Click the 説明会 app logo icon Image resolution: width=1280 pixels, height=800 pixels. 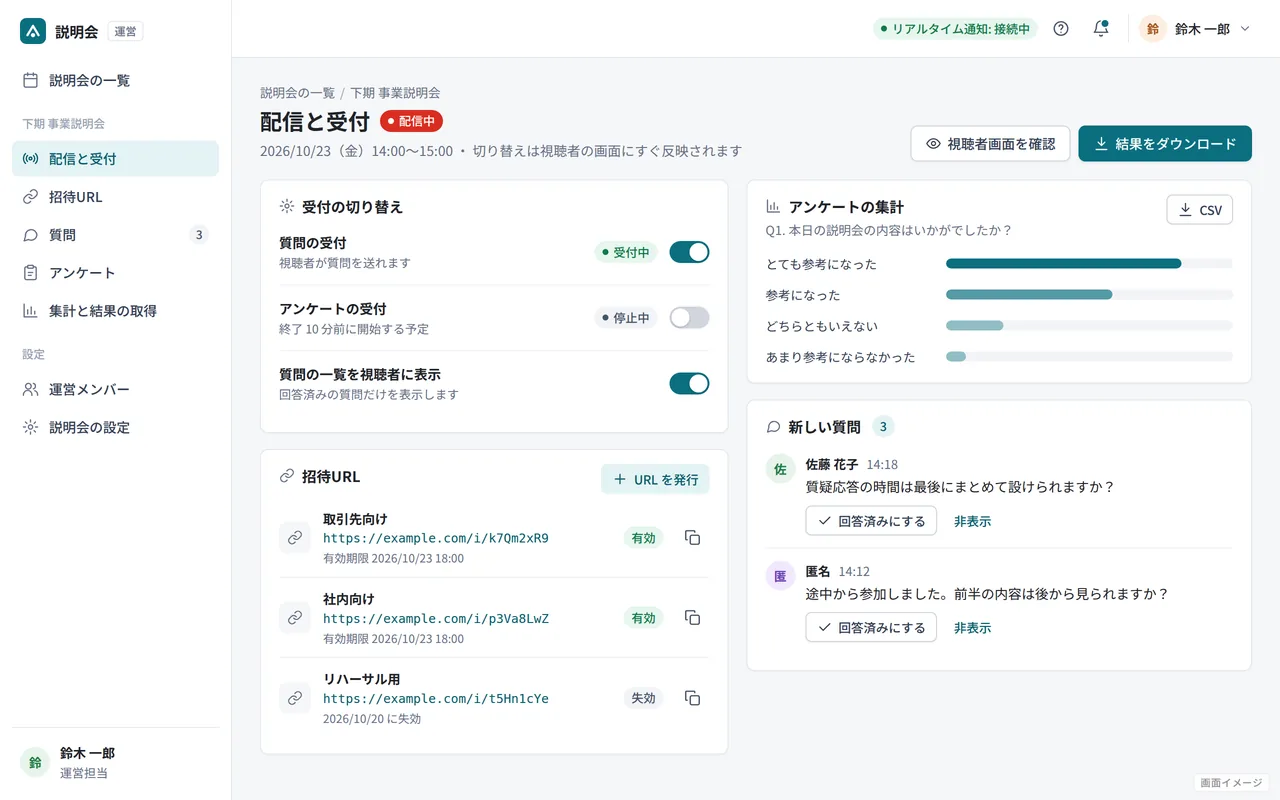click(x=33, y=31)
